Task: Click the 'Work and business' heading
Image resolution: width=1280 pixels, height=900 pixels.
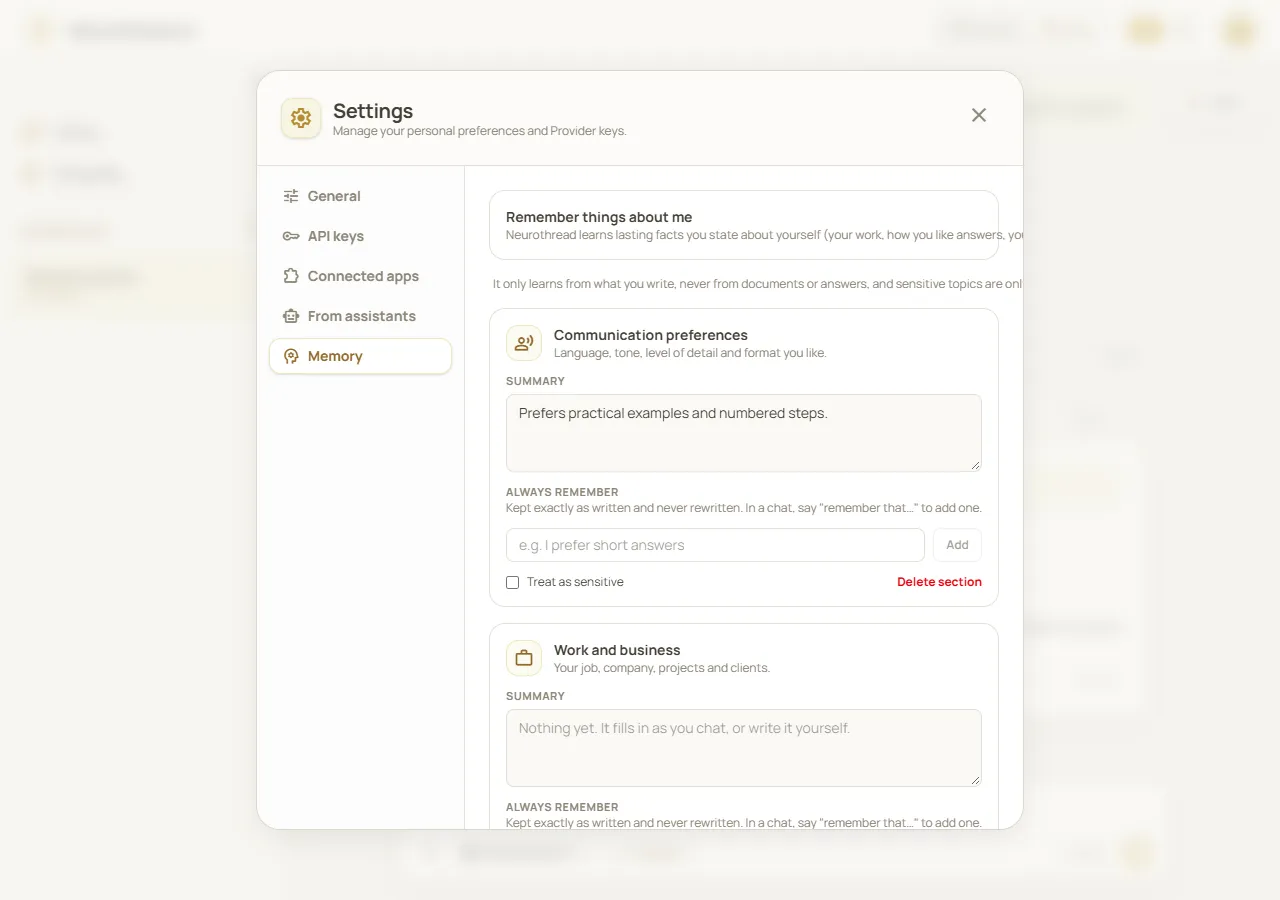Action: point(617,650)
